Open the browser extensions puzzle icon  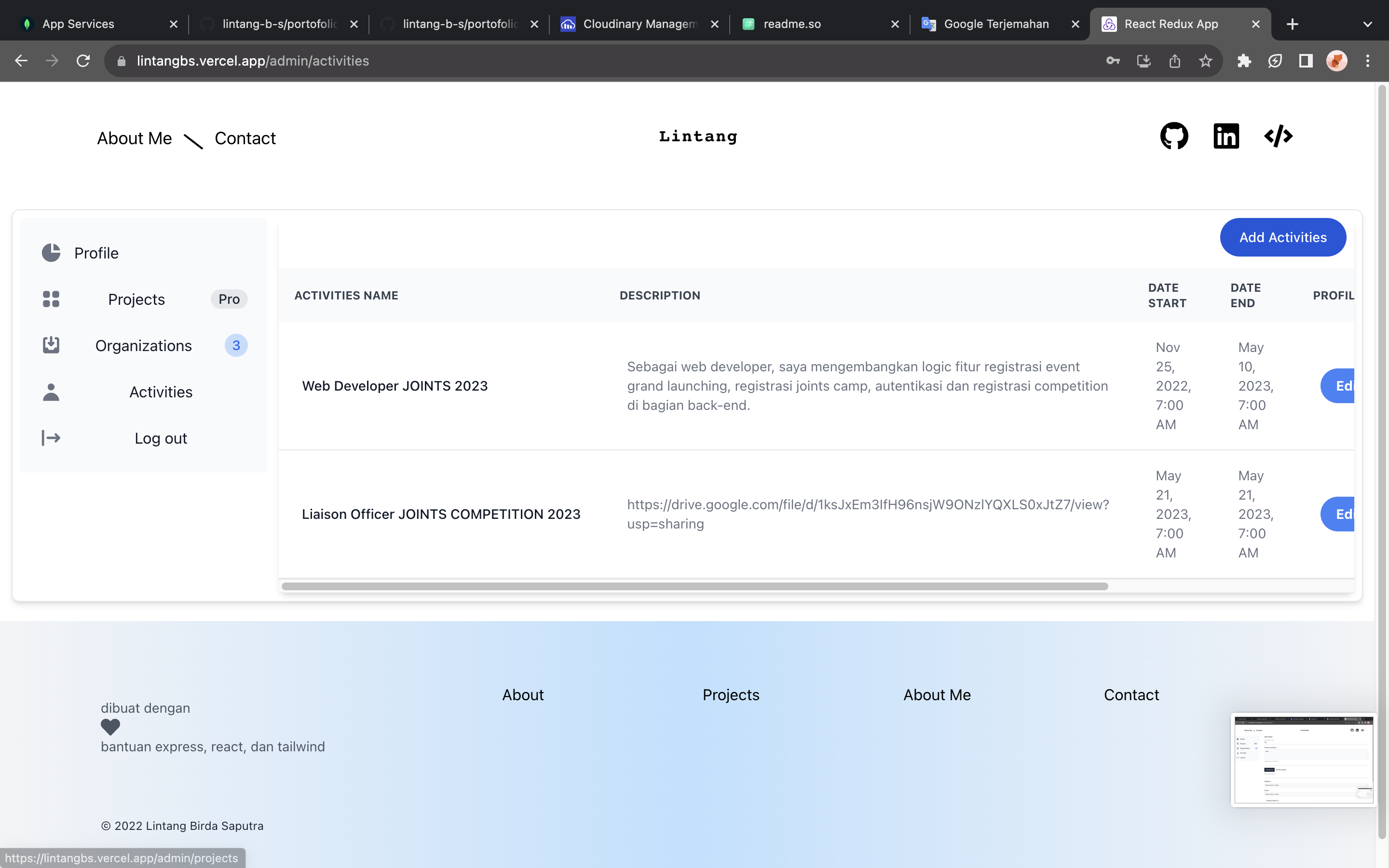1244,61
